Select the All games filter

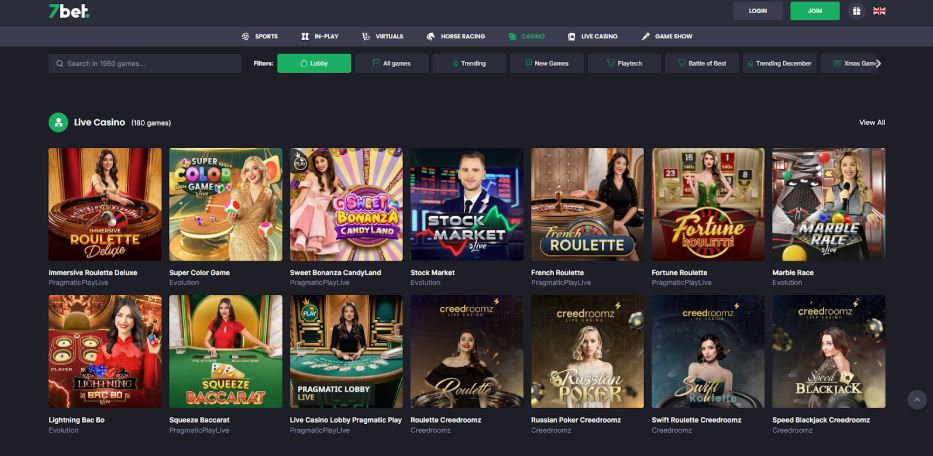[392, 63]
